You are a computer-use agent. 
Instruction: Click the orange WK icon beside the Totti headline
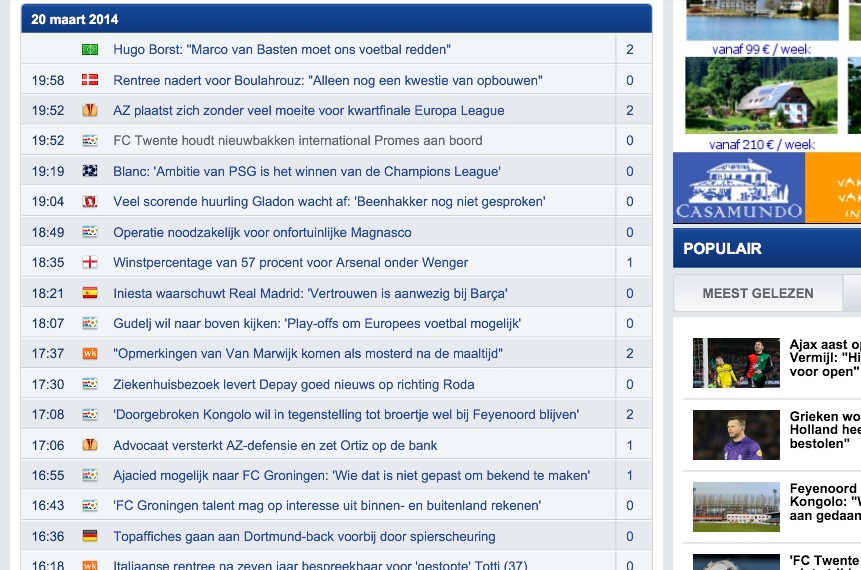[x=90, y=565]
